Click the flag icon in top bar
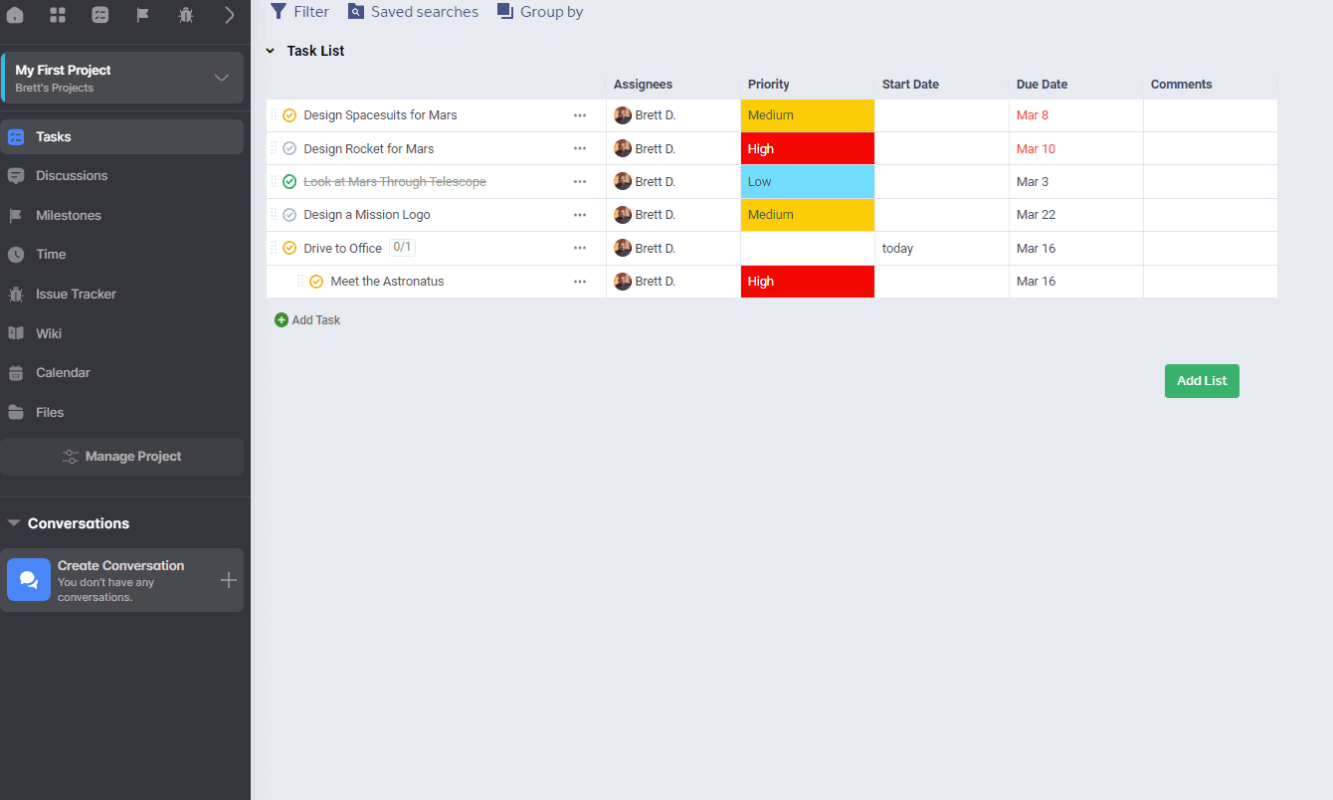Screen dimensions: 1333x800 [x=143, y=14]
